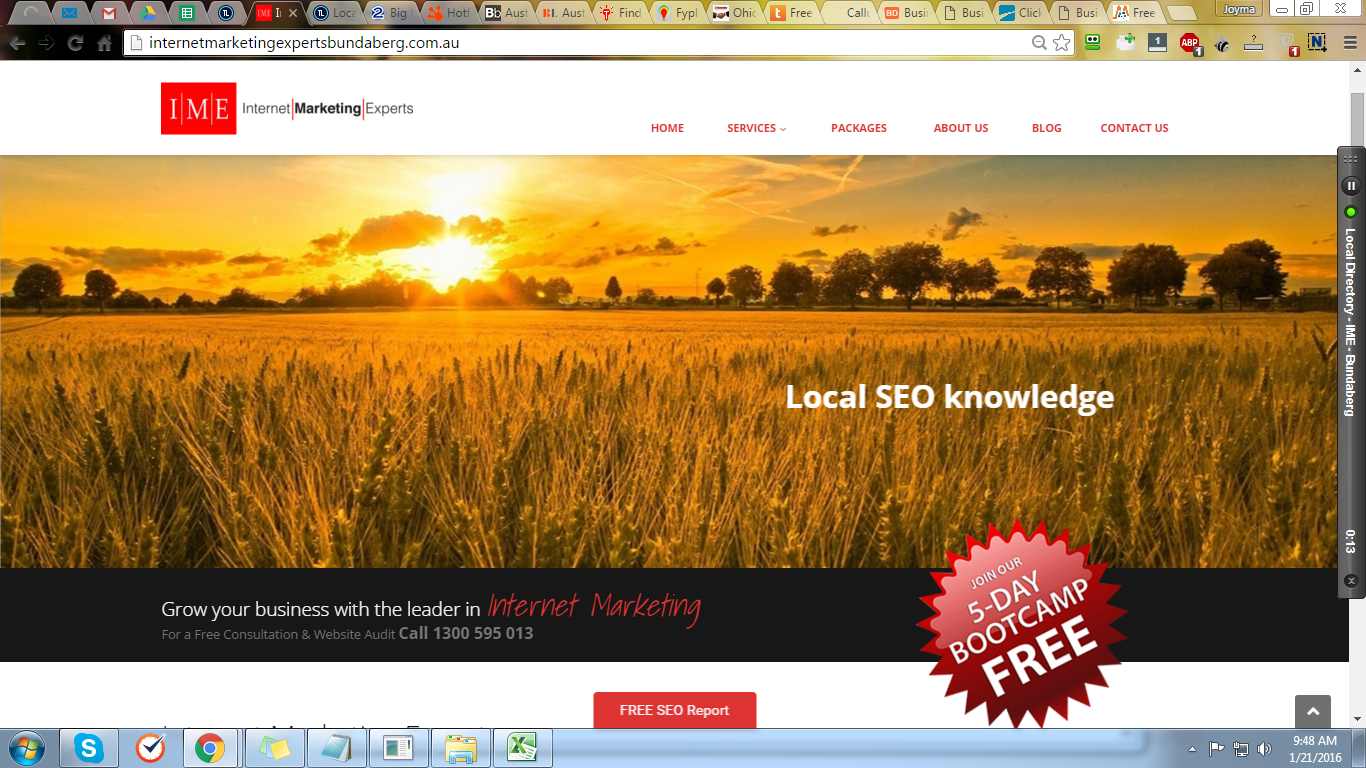Click the URL address bar
The image size is (1366, 768).
pyautogui.click(x=580, y=43)
